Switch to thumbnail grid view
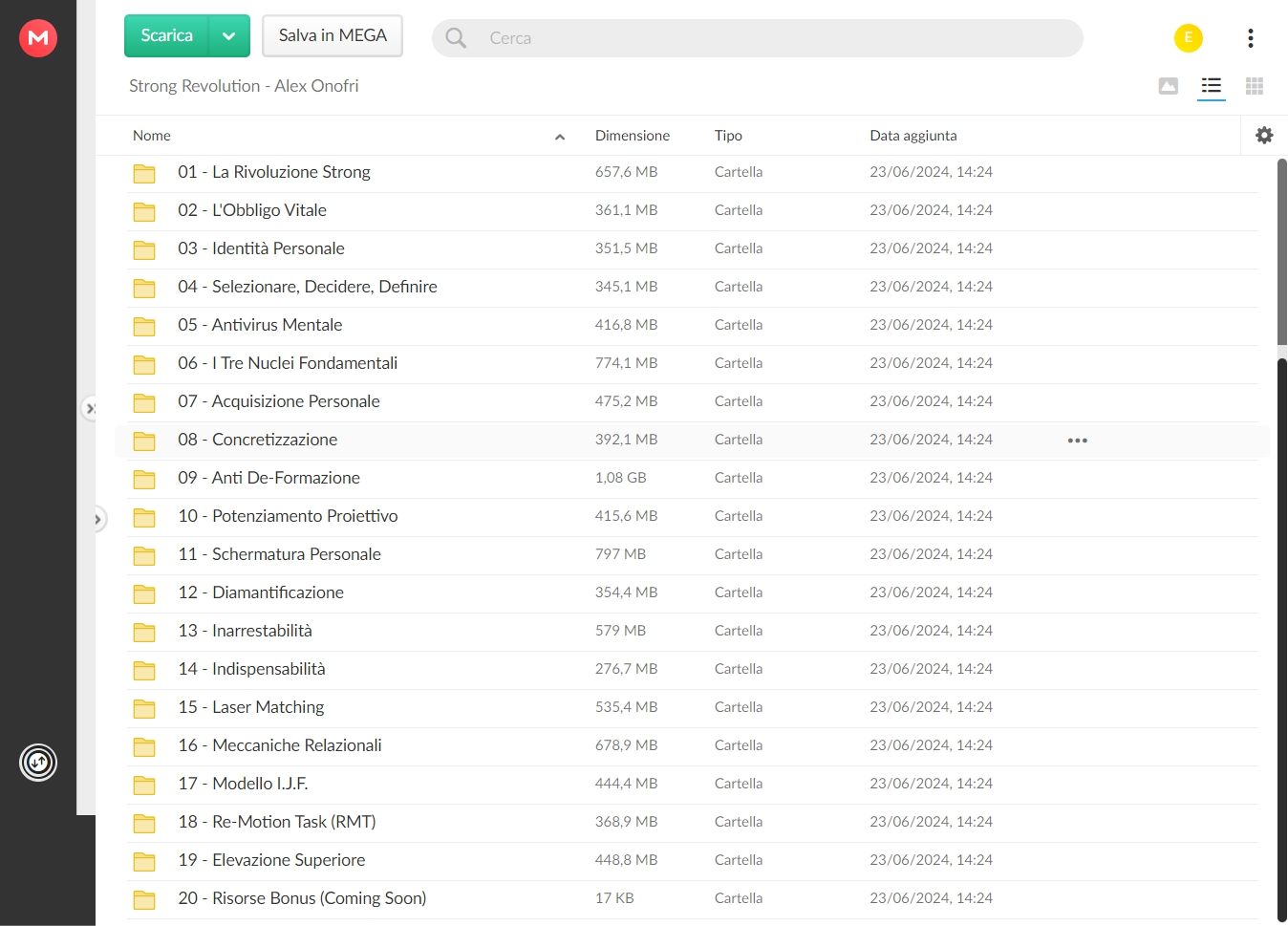 tap(1255, 86)
